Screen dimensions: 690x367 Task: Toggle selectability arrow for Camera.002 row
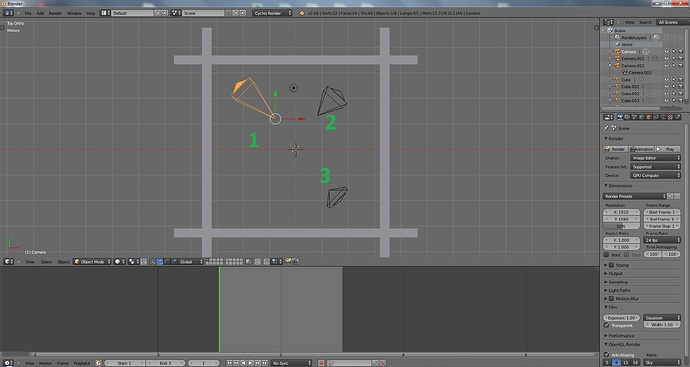point(673,66)
